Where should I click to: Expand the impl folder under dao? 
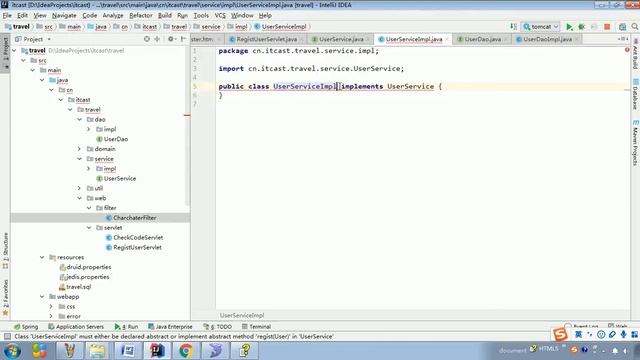pyautogui.click(x=88, y=129)
